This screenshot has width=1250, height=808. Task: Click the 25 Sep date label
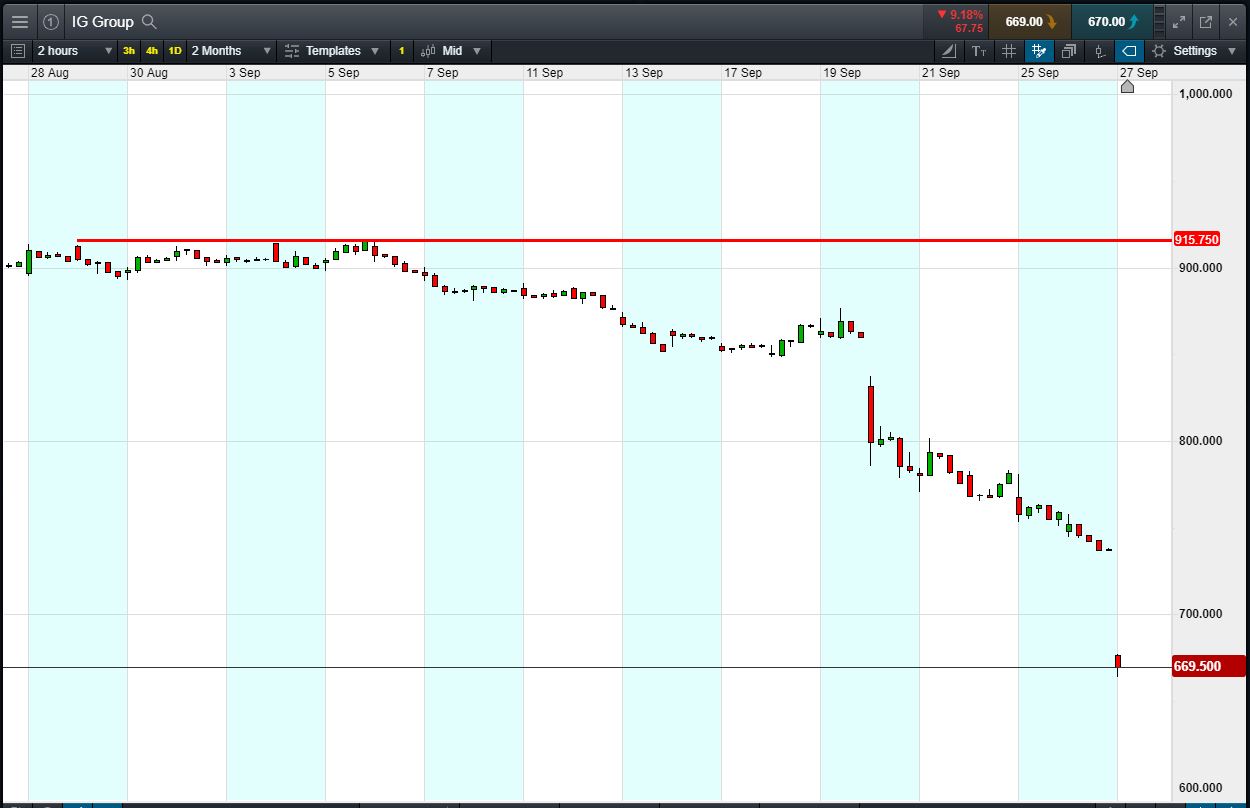click(x=1040, y=73)
